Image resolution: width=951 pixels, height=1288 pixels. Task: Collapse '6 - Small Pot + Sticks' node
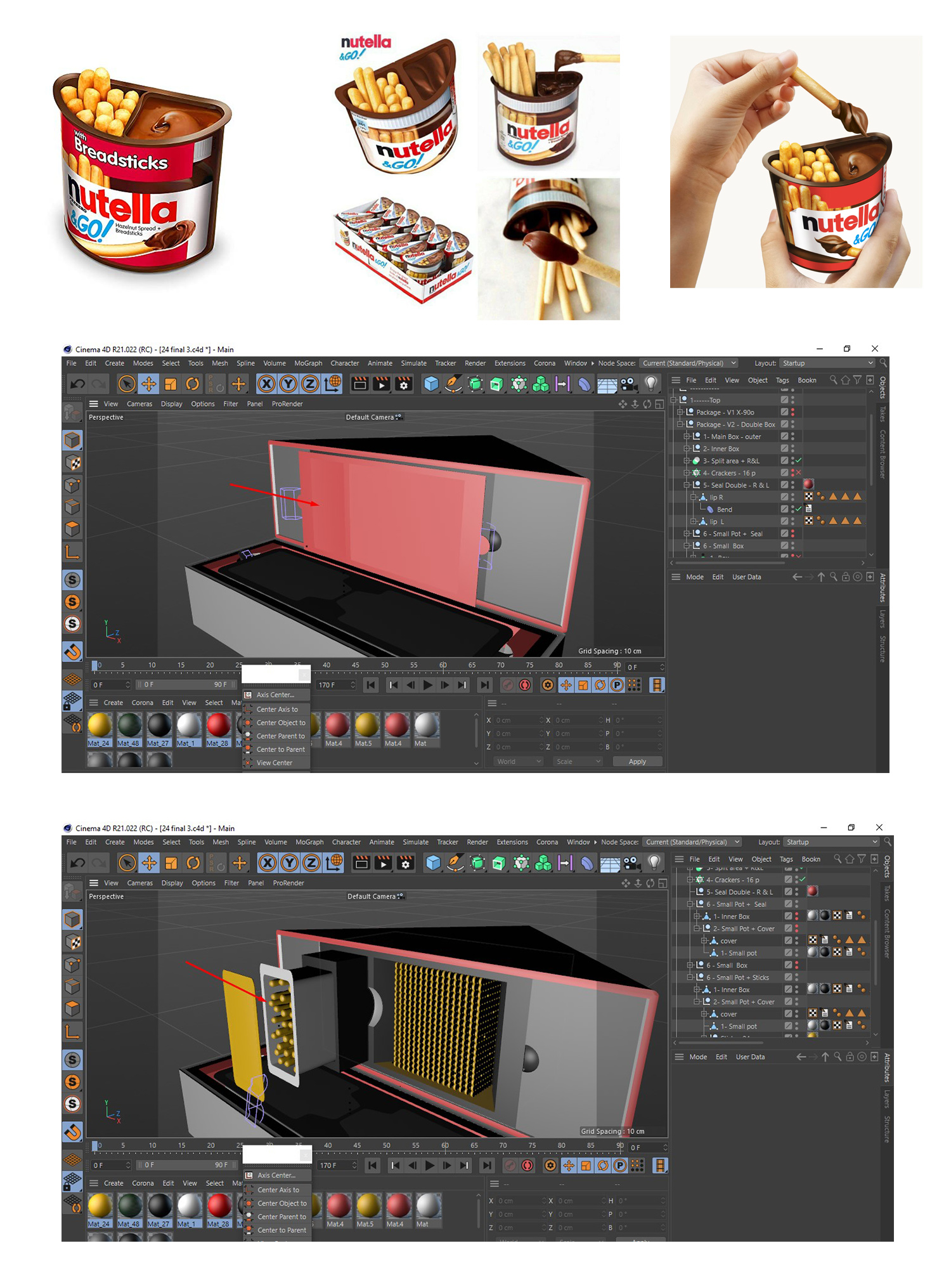[690, 977]
